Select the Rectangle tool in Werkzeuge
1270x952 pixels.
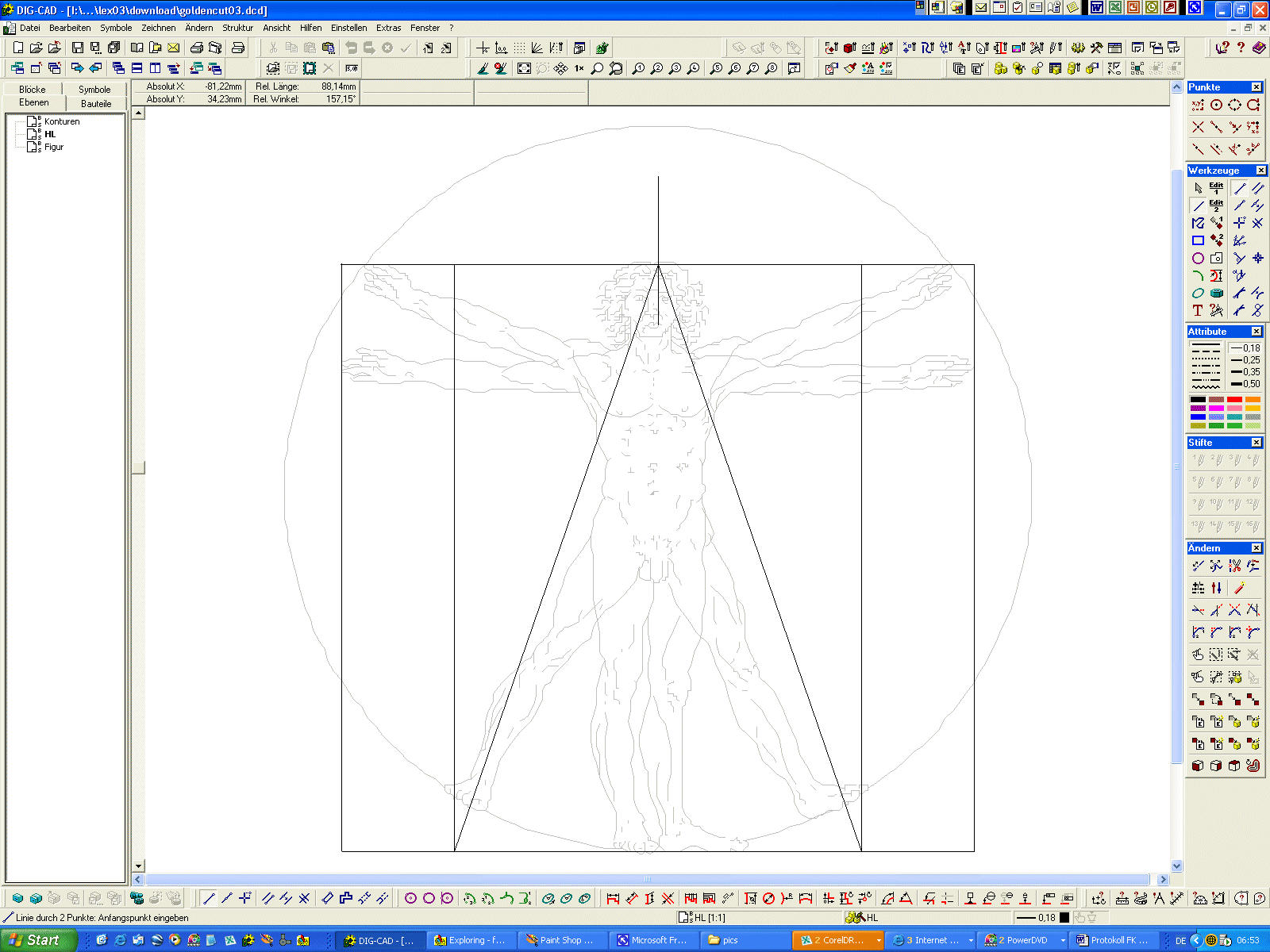coord(1198,240)
